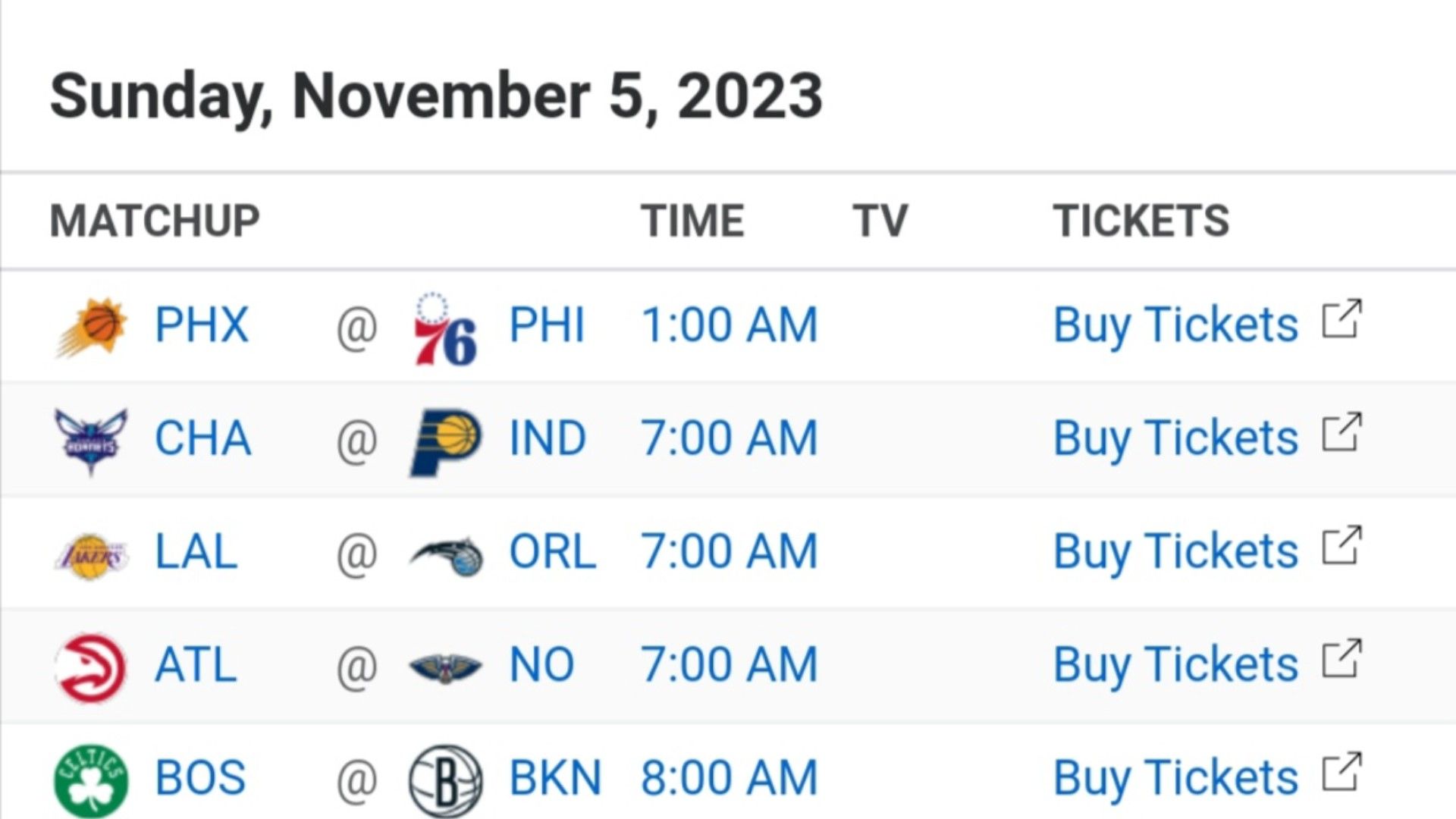Click the Brooklyn Nets logo
Image resolution: width=1456 pixels, height=819 pixels.
pyautogui.click(x=445, y=780)
